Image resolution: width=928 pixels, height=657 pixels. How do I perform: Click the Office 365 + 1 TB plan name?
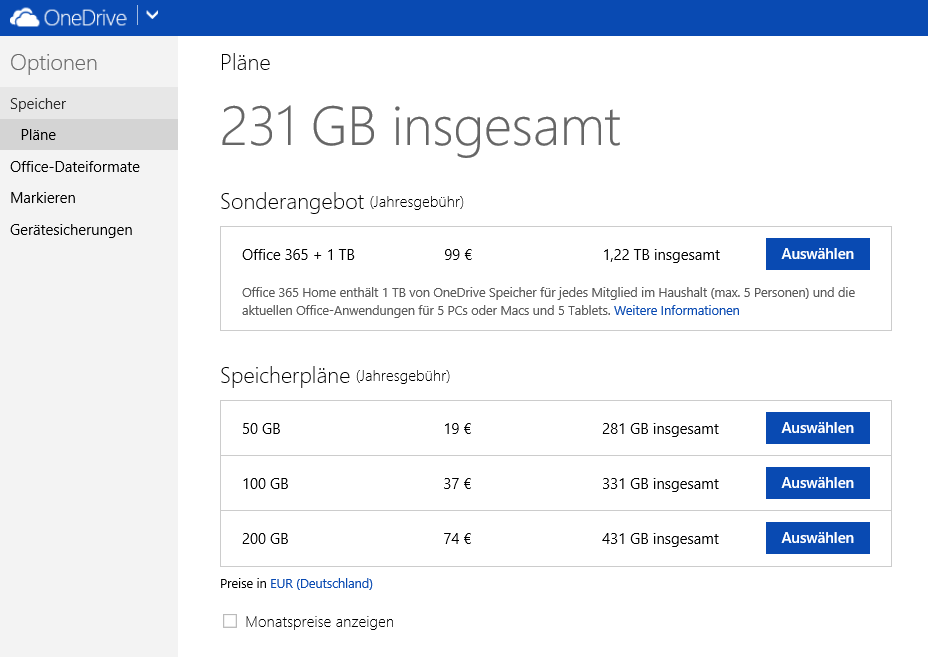point(298,255)
